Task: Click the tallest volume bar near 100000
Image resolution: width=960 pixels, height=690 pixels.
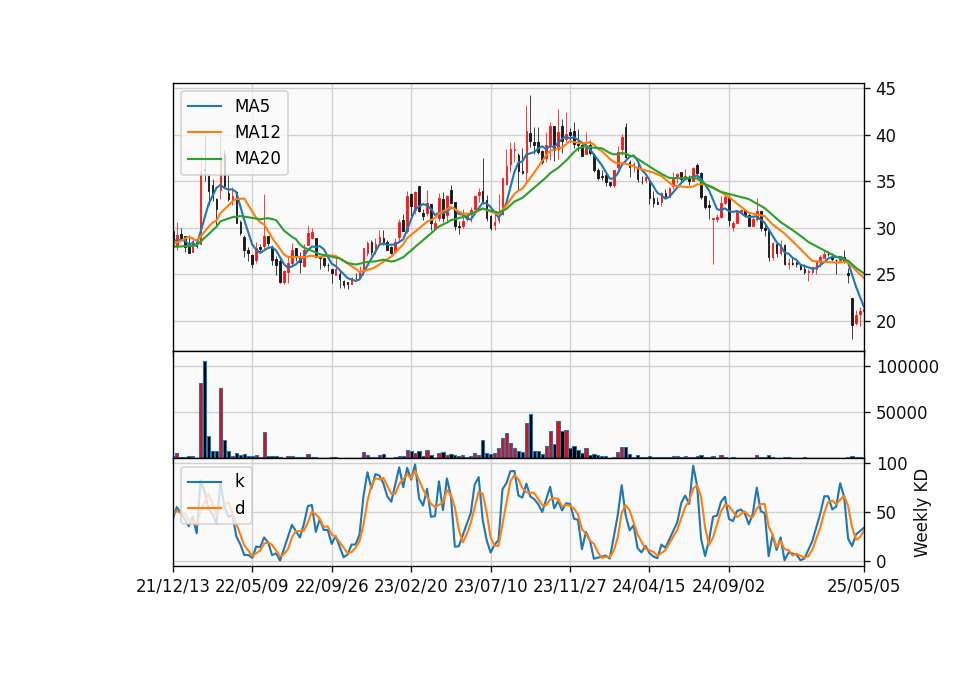Action: (205, 410)
